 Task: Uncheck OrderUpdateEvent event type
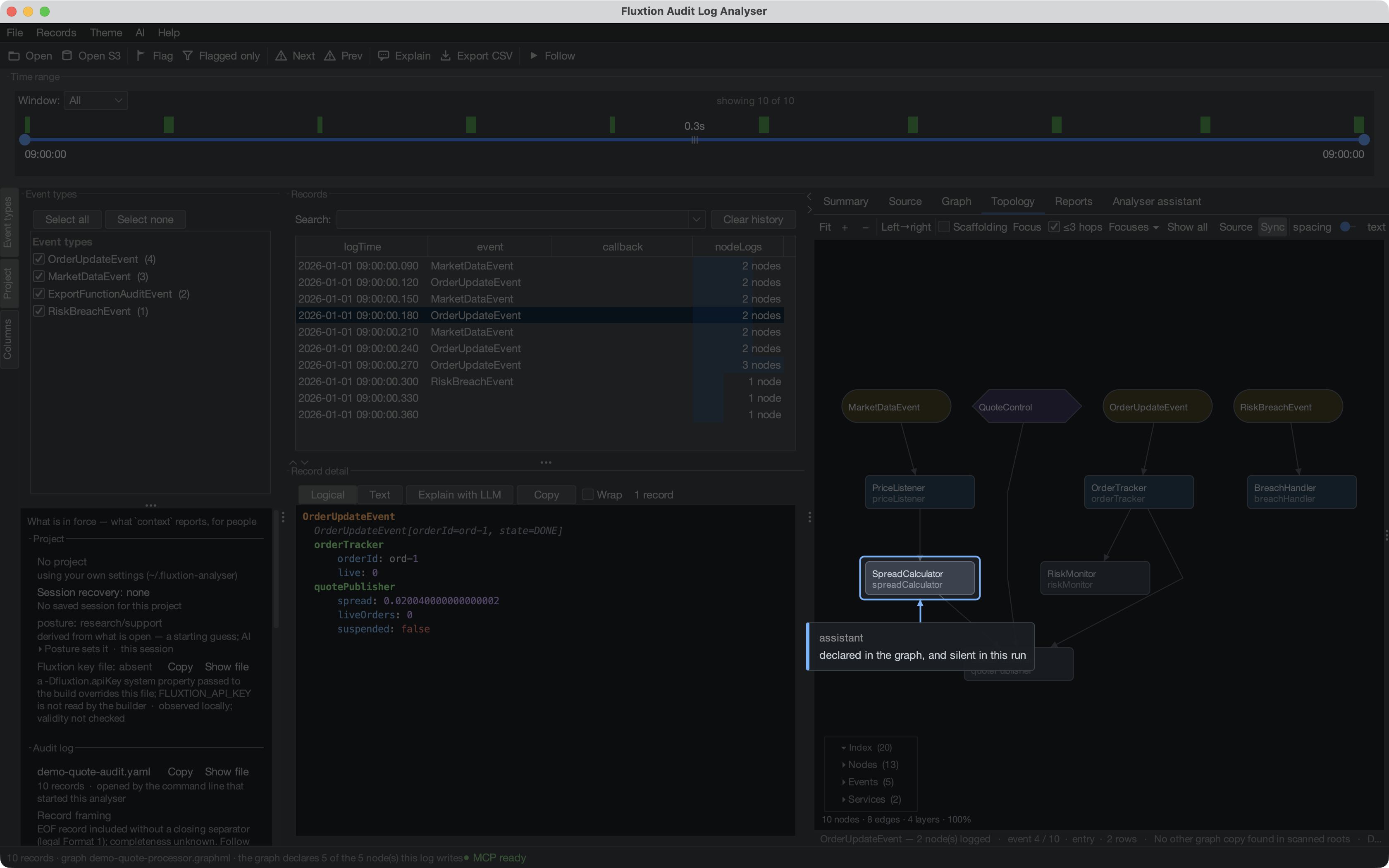tap(39, 260)
